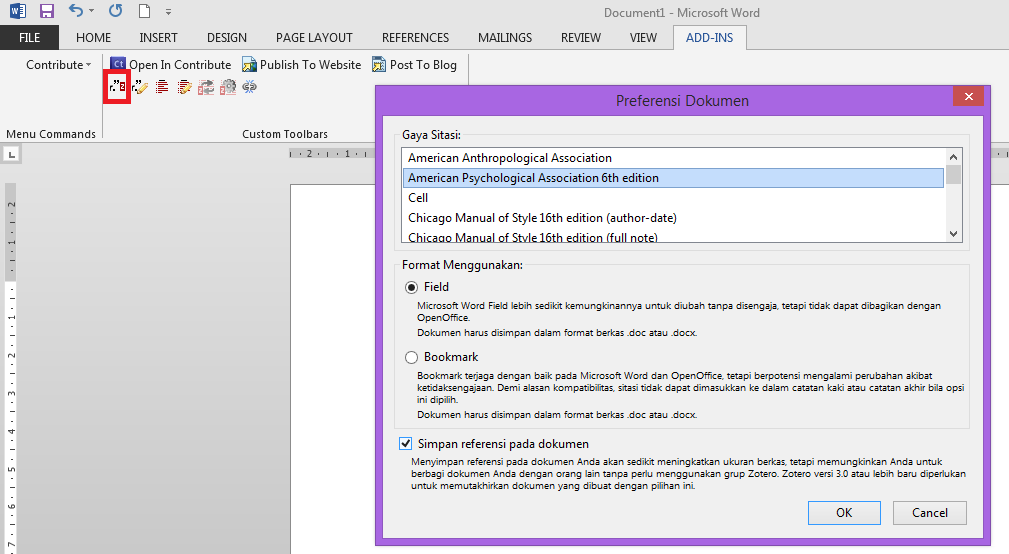Expand the Contribute menu dropdown
The image size is (1009, 554).
click(x=59, y=64)
